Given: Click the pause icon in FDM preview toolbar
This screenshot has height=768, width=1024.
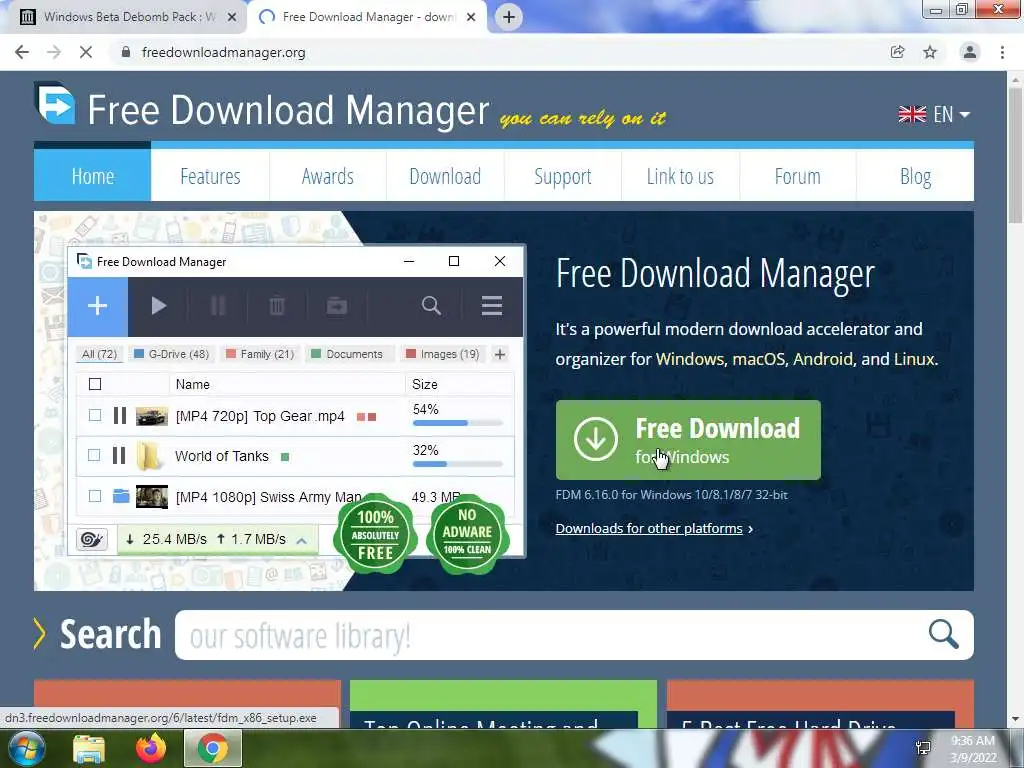Looking at the screenshot, I should pyautogui.click(x=218, y=306).
